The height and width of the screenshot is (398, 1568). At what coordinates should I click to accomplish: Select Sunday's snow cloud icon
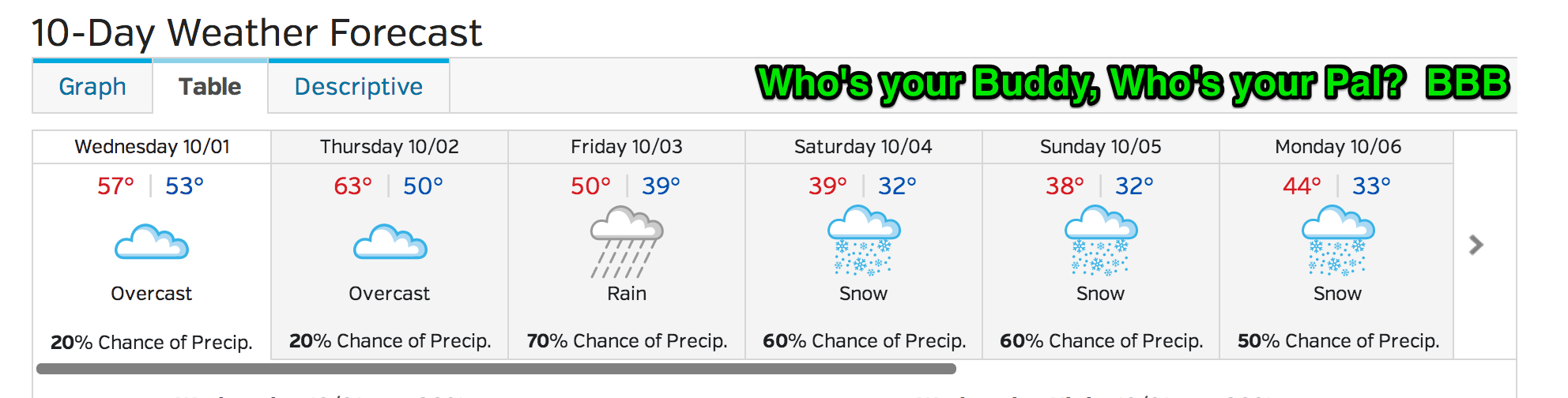tap(1101, 241)
